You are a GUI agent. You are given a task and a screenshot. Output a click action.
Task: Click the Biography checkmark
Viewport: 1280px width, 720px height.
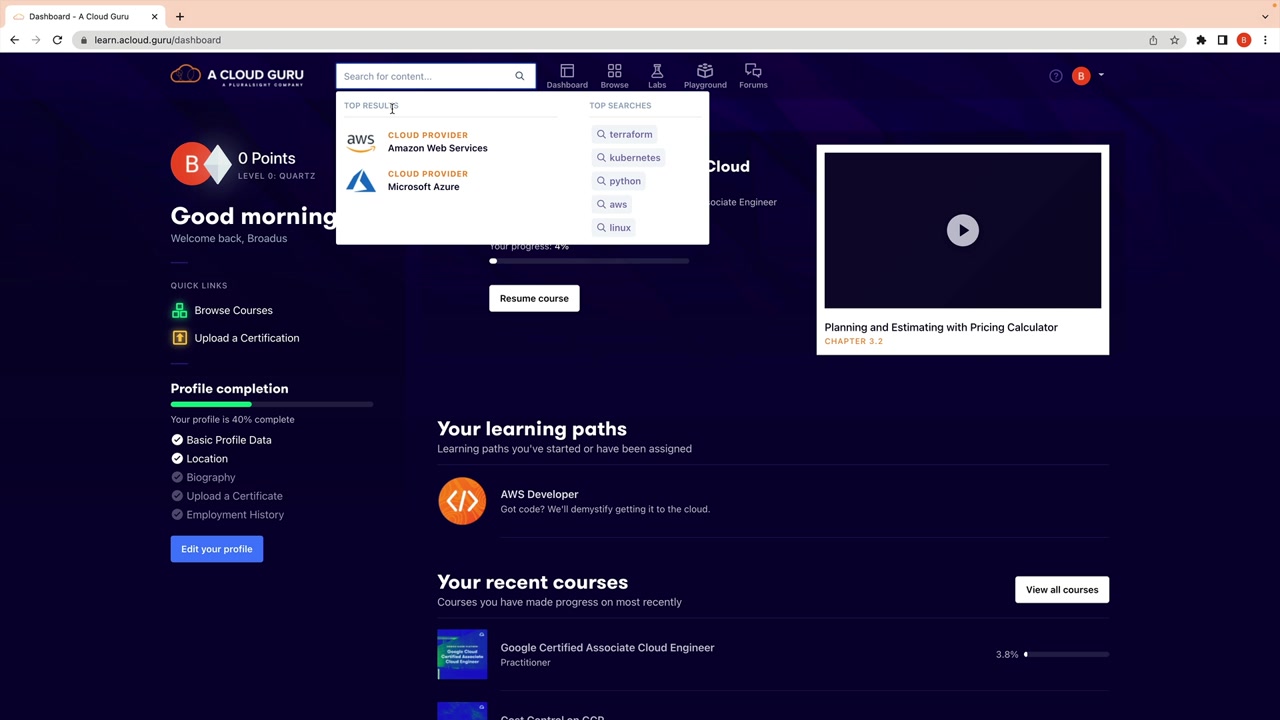click(177, 478)
